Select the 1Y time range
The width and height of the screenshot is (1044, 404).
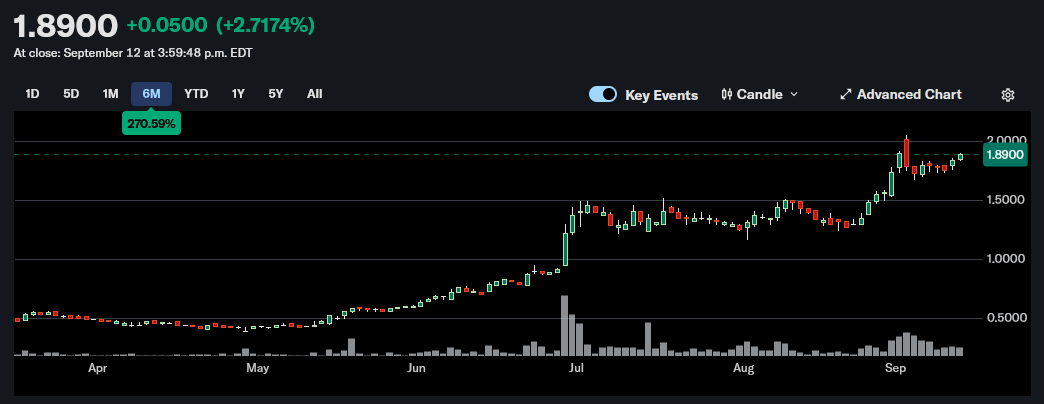[x=238, y=94]
